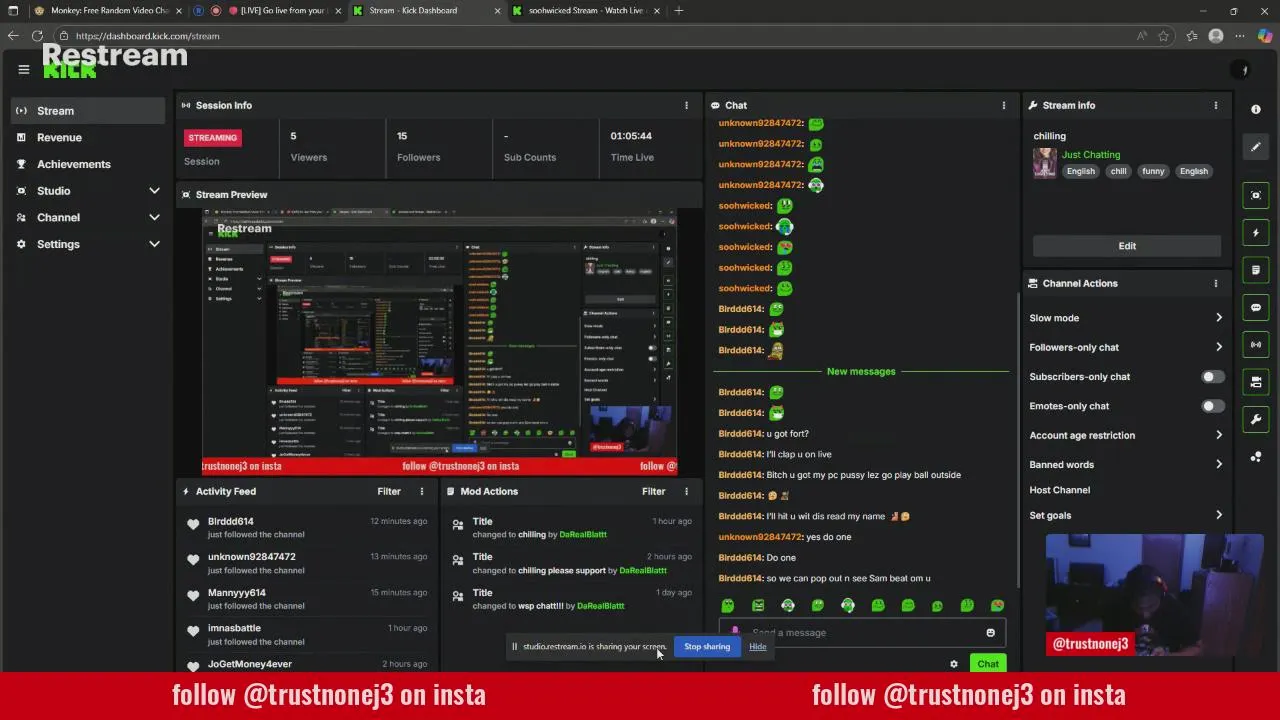Open Mod Actions Filter button
The height and width of the screenshot is (720, 1280).
653,491
